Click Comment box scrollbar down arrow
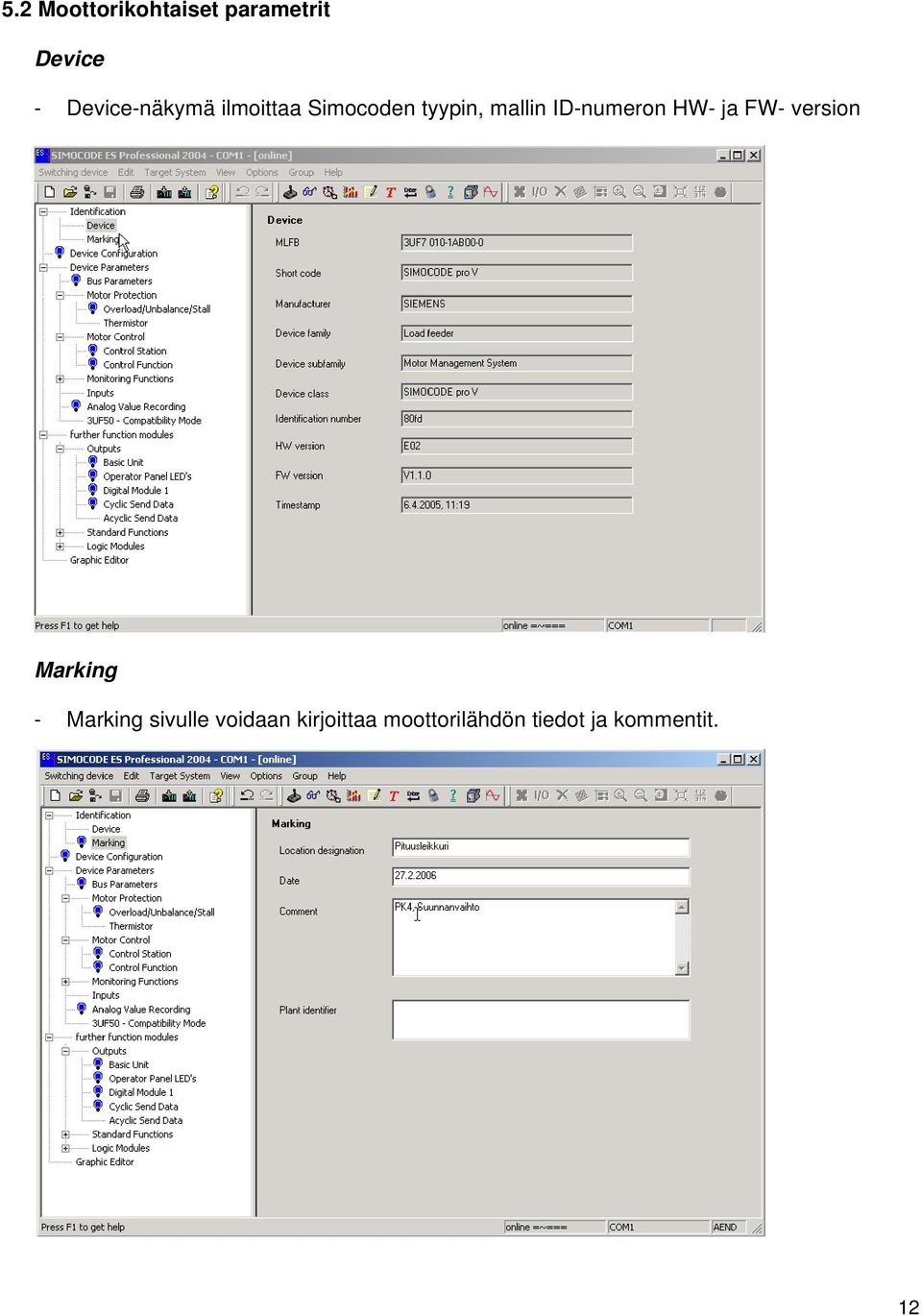Image resolution: width=922 pixels, height=1316 pixels. pos(682,968)
